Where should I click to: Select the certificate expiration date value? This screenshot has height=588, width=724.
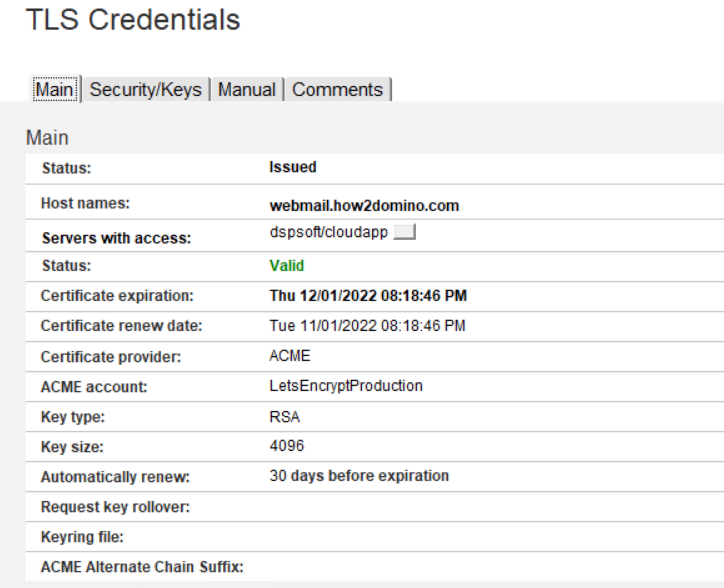click(x=368, y=296)
